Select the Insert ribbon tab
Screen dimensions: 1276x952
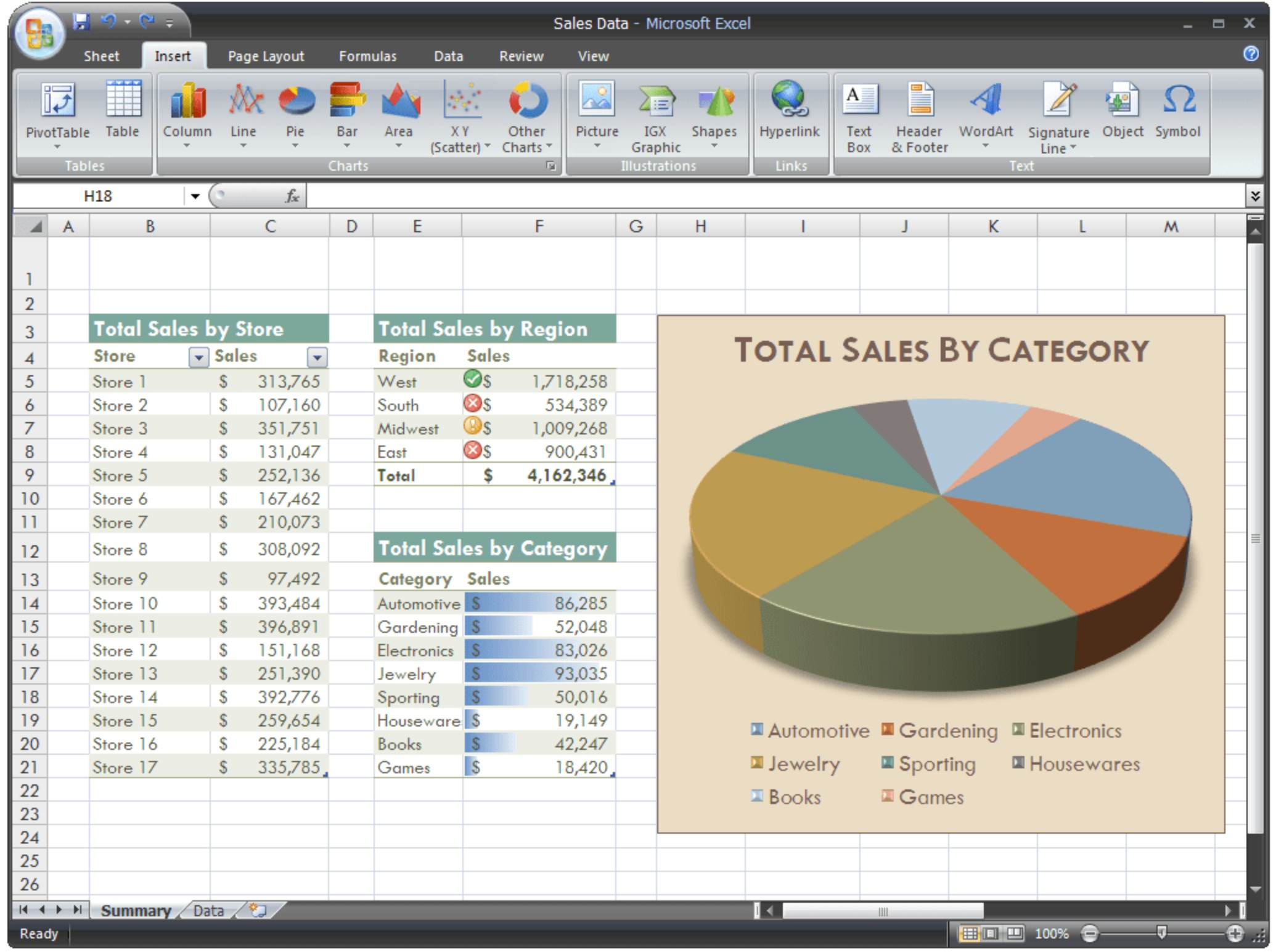pos(173,56)
